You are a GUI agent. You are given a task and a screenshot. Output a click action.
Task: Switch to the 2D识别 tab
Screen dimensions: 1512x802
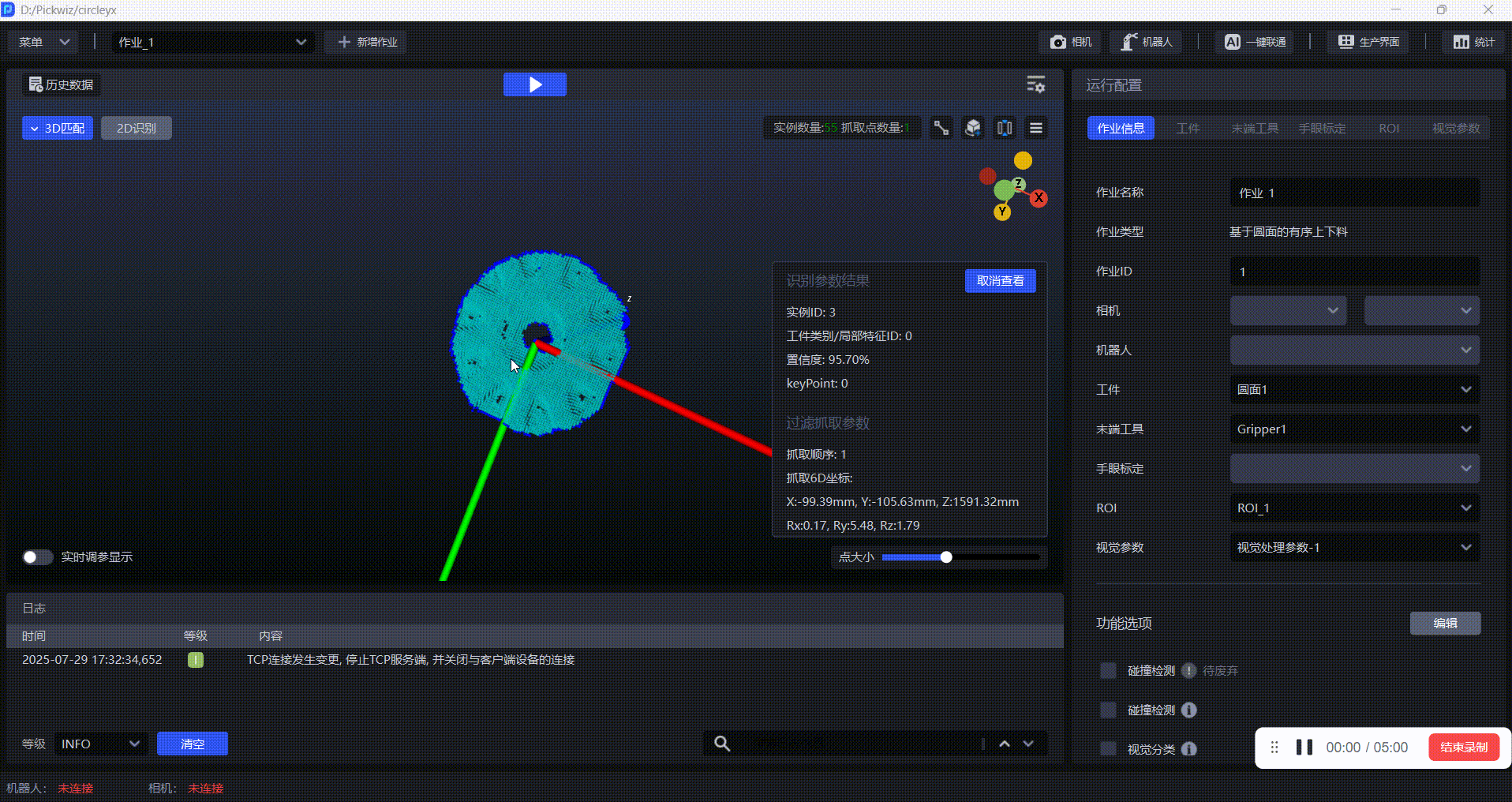pyautogui.click(x=137, y=128)
